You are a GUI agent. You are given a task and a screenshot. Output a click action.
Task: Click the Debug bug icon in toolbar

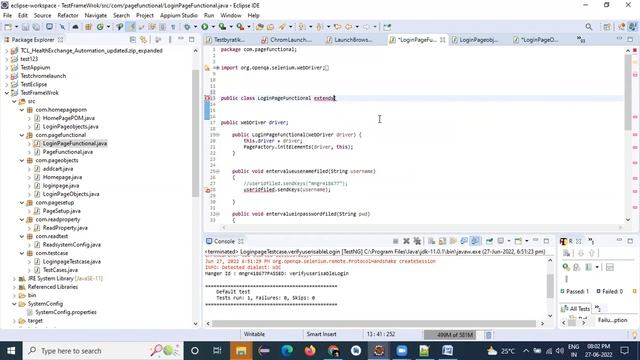click(187, 27)
